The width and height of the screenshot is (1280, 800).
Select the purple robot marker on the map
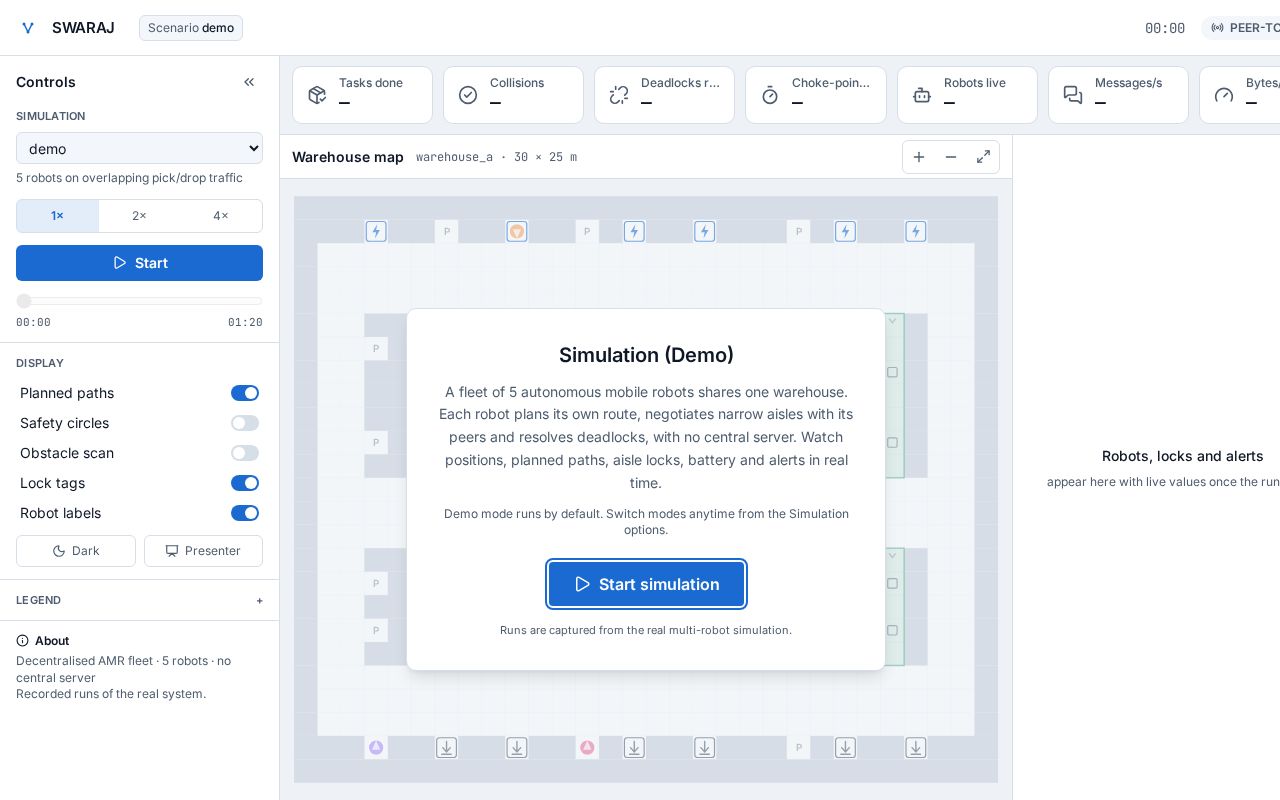[376, 747]
